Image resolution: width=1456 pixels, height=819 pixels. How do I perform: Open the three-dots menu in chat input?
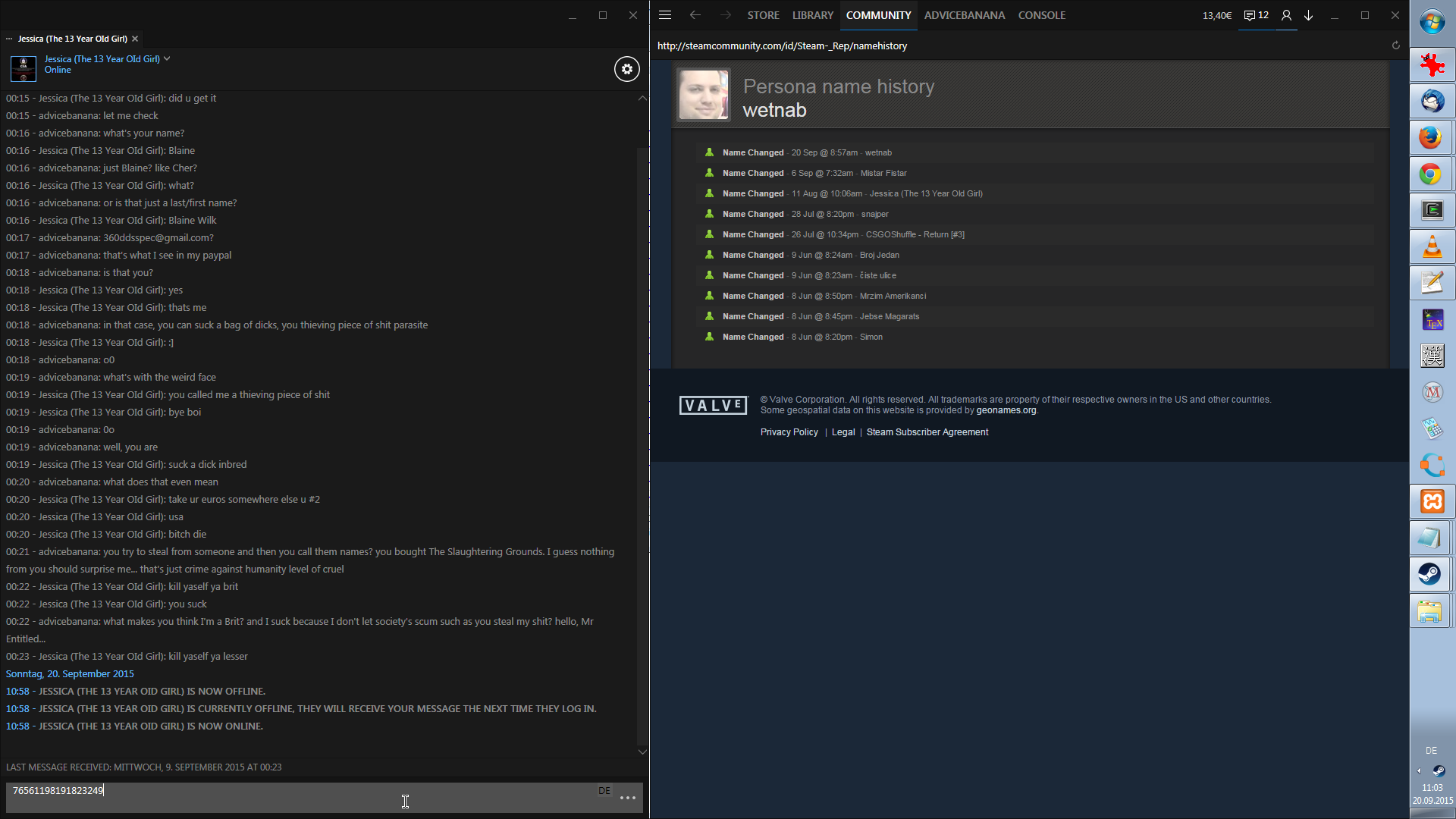627,798
